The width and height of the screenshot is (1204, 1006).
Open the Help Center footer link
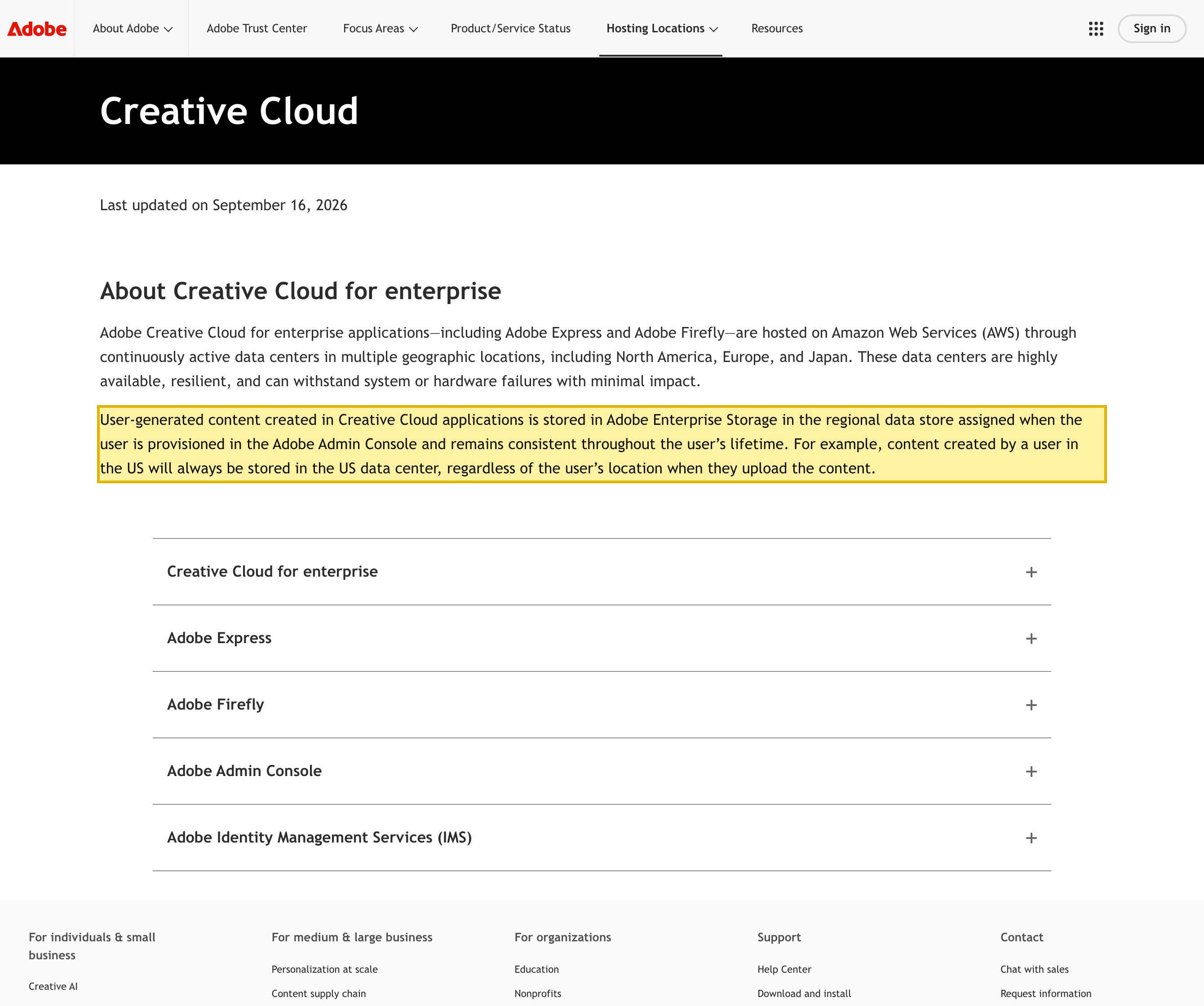pyautogui.click(x=784, y=969)
